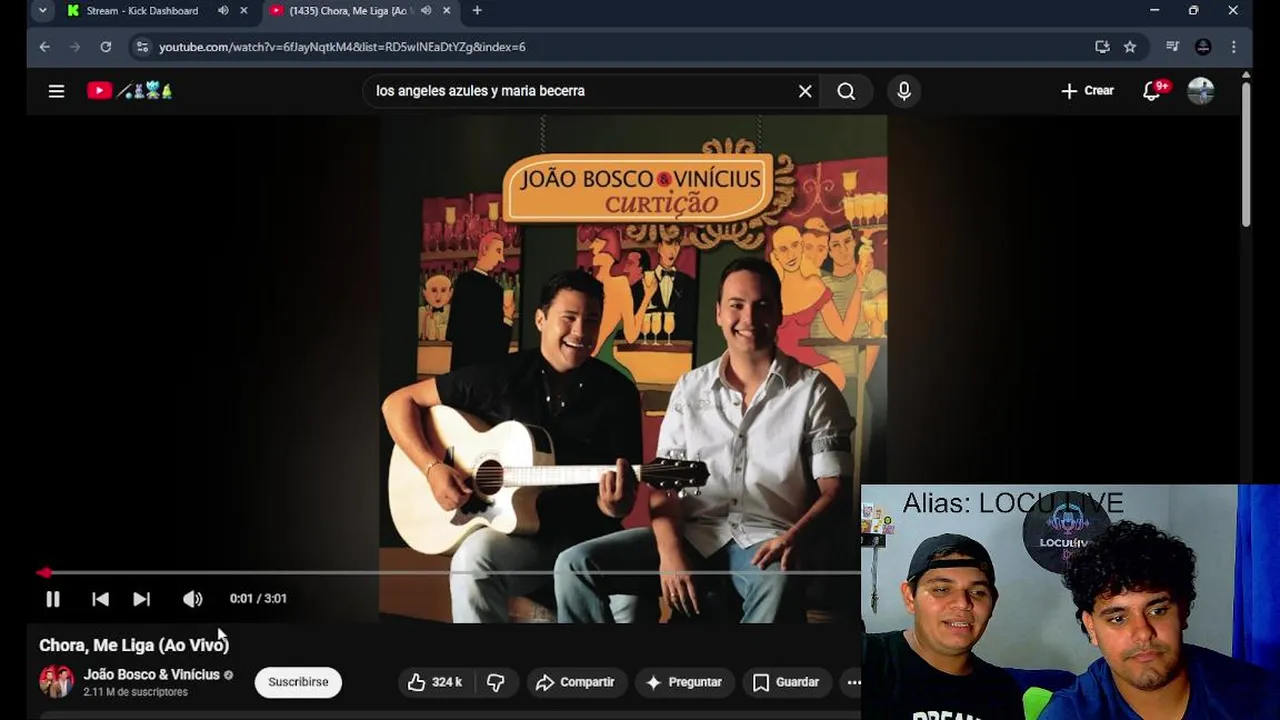This screenshot has height=720, width=1280.
Task: Pause the video playback
Action: point(53,599)
